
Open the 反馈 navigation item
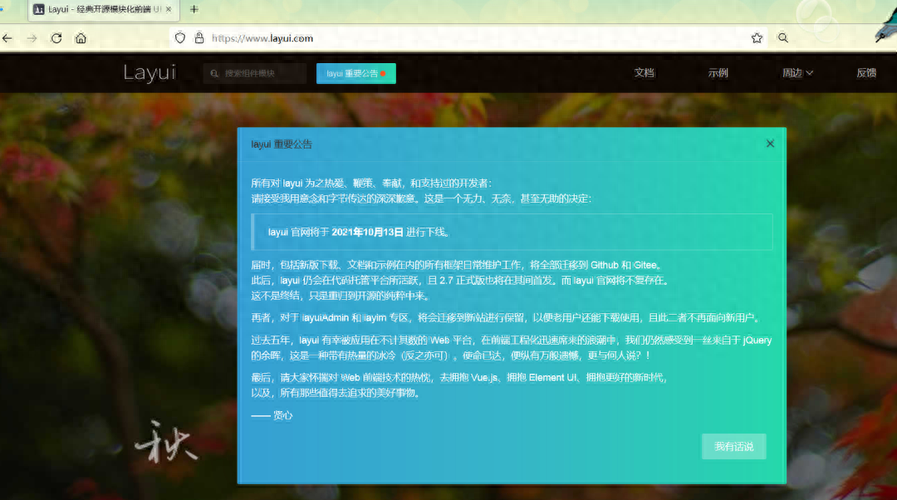coord(866,73)
